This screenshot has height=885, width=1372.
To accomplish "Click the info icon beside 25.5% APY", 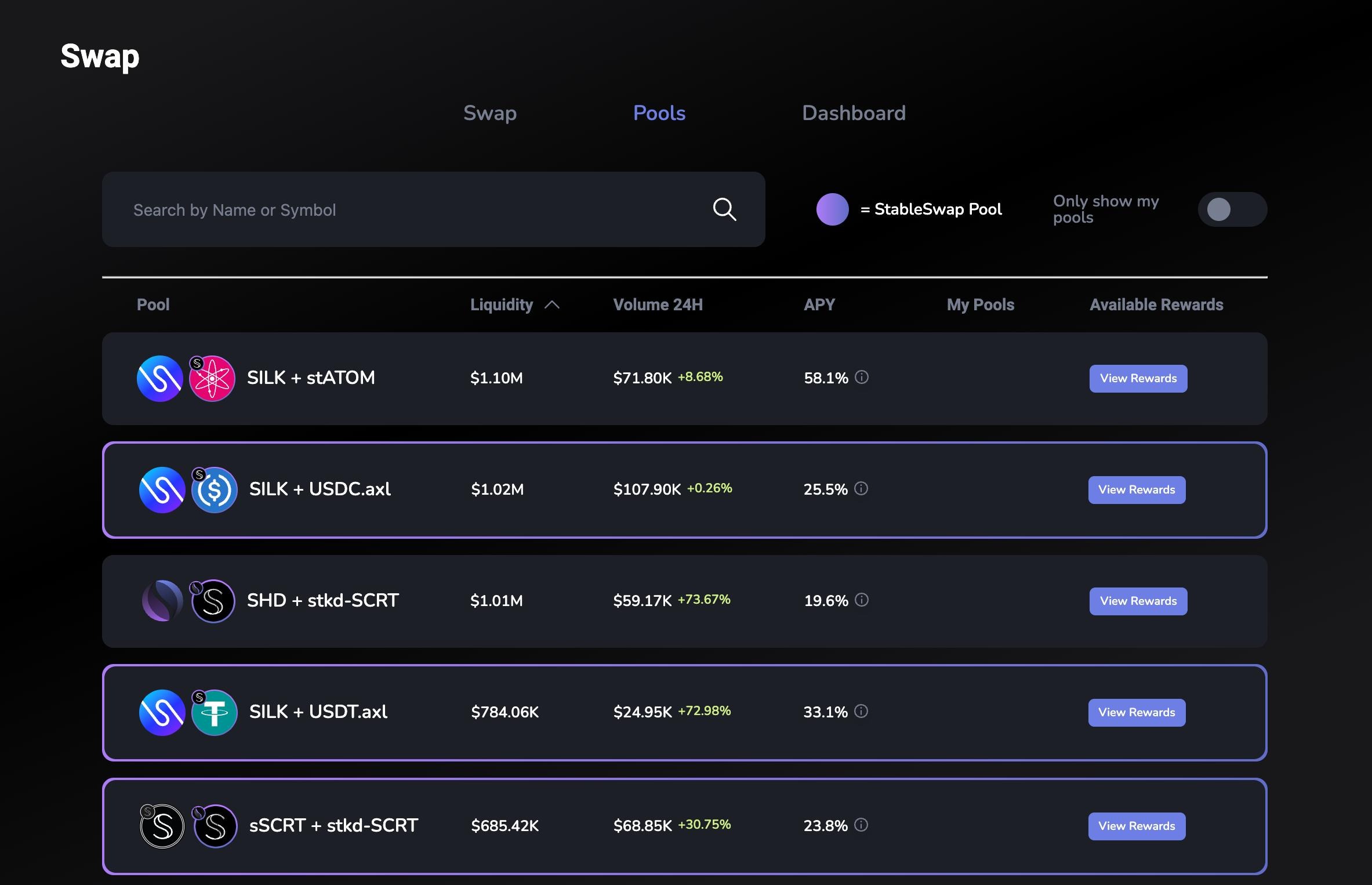I will click(x=861, y=489).
